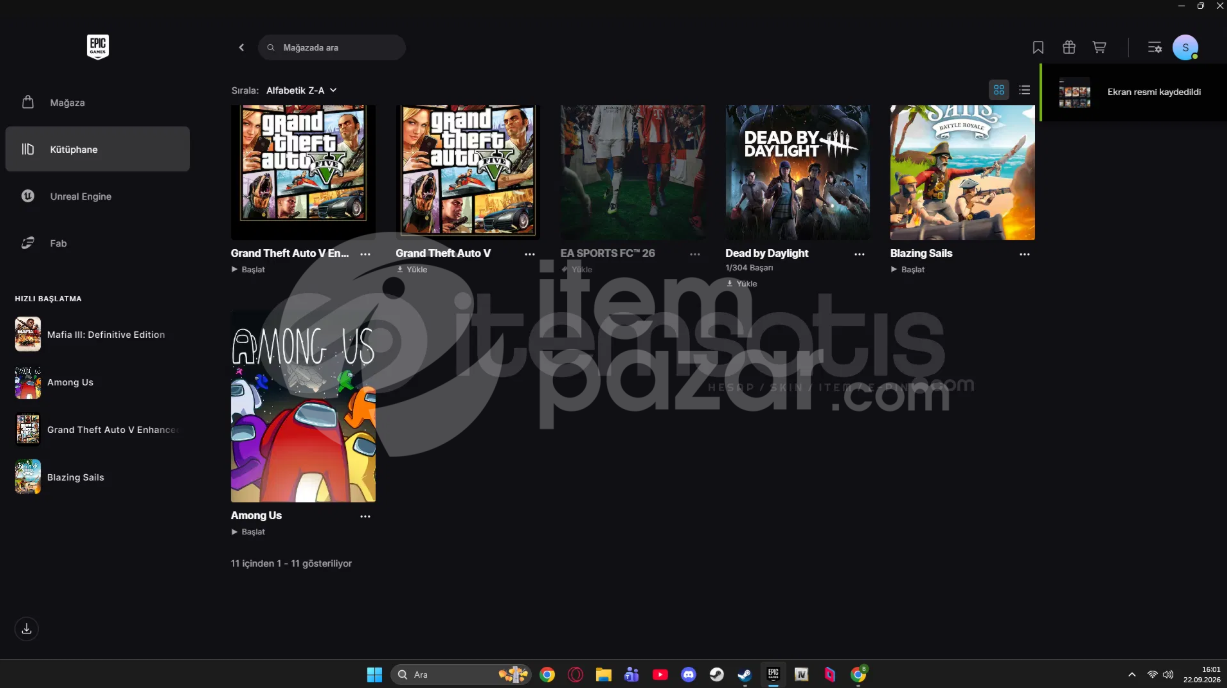The image size is (1227, 688).
Task: Click the shopping bag icon beside Mağaza
Action: 28,102
